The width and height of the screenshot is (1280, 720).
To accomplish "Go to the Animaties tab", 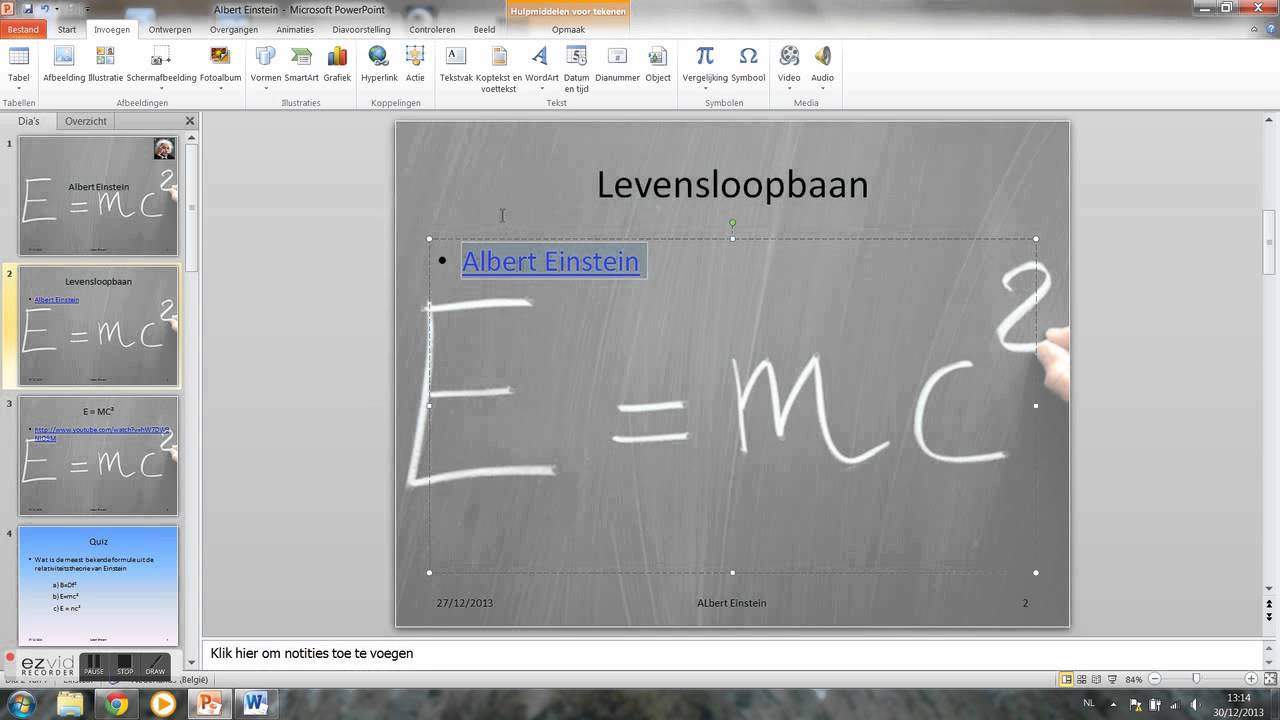I will pos(295,30).
